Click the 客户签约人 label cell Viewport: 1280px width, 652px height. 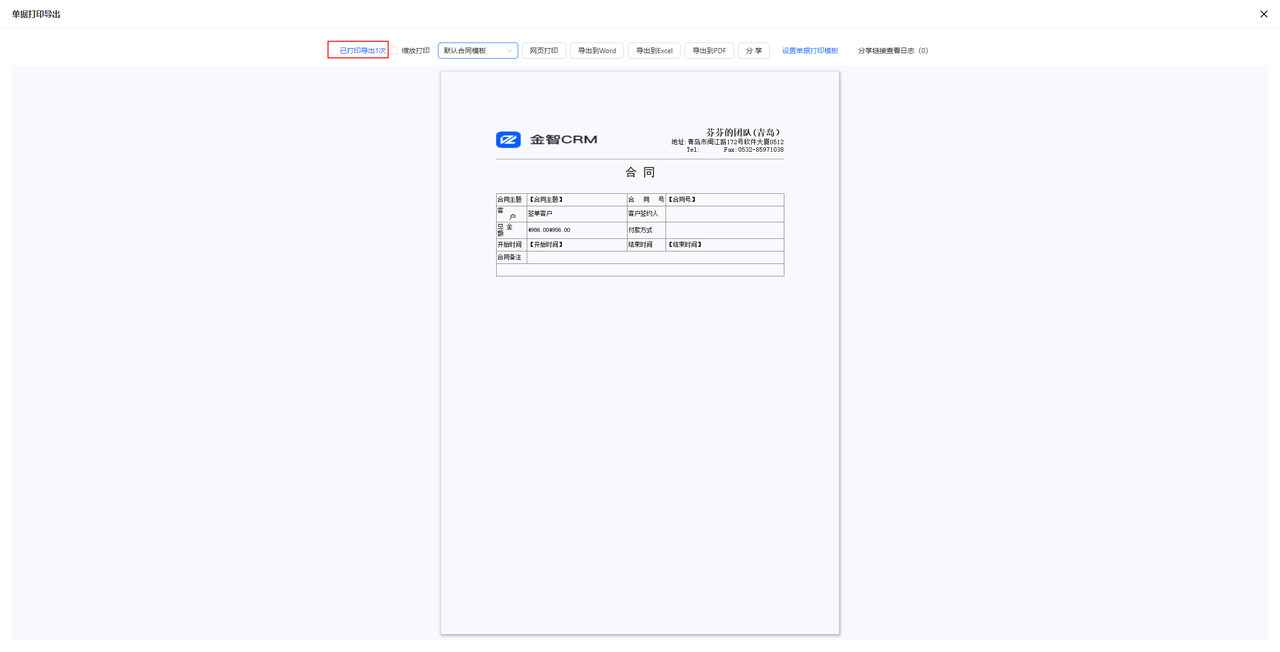[646, 214]
